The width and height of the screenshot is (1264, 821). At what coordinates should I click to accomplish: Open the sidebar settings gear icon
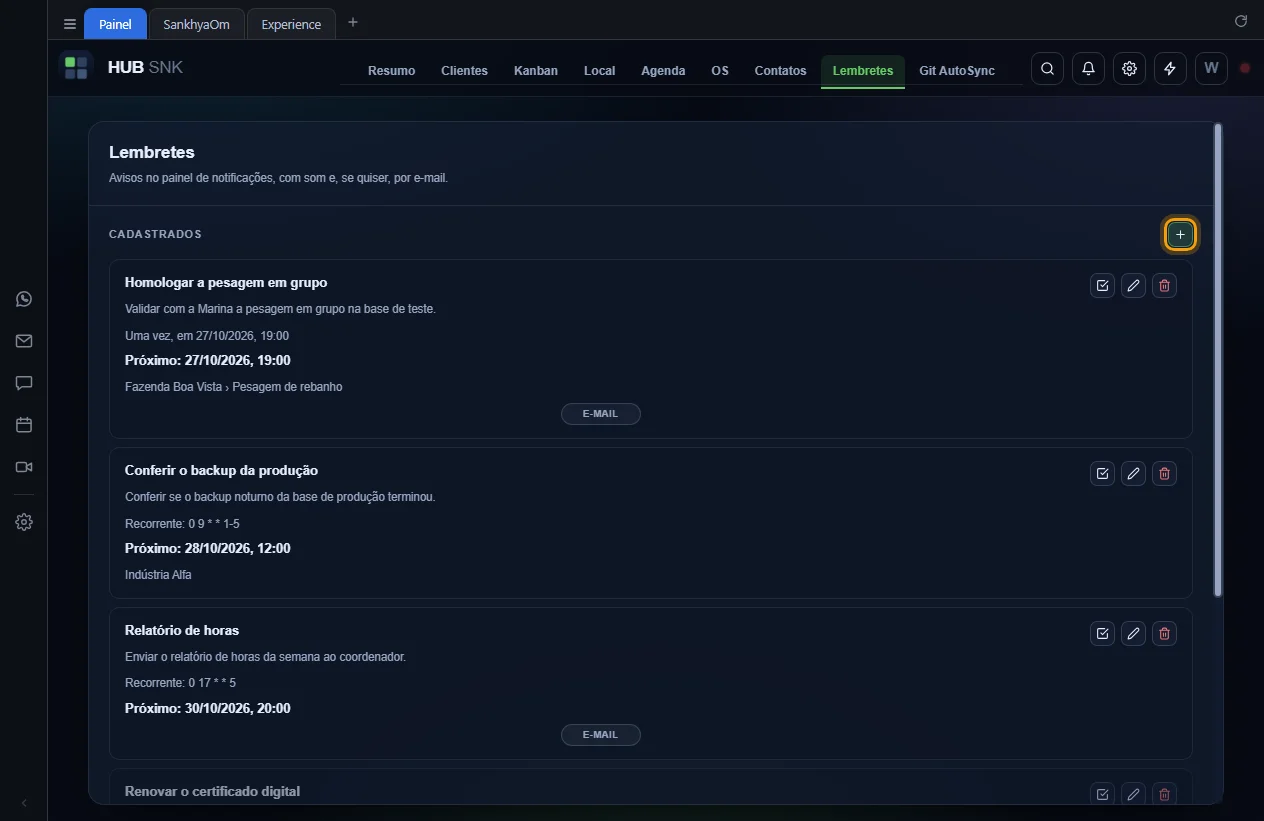coord(24,522)
